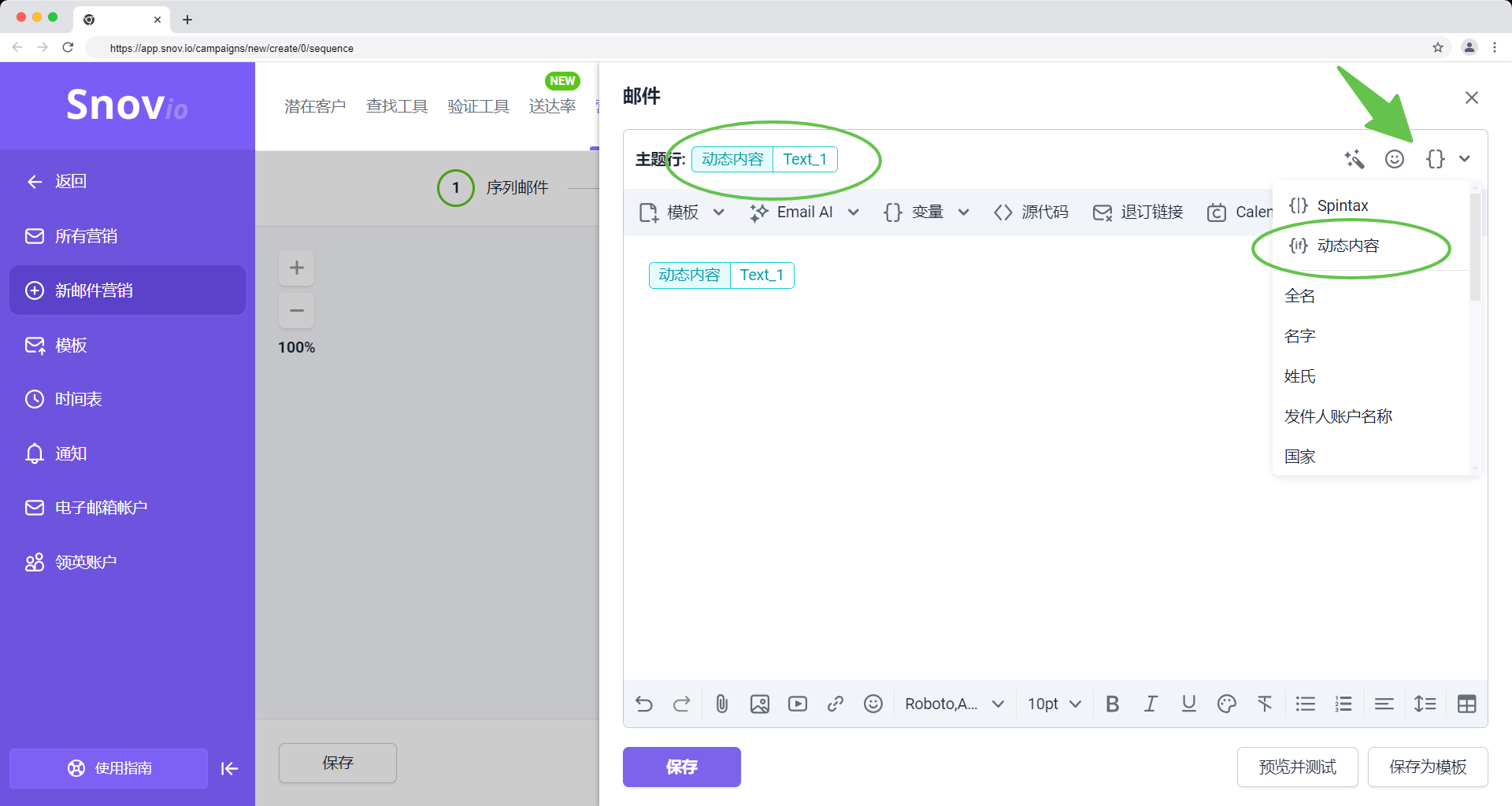Screen dimensions: 1512x806
Task: Click the insert video icon
Action: (x=798, y=704)
